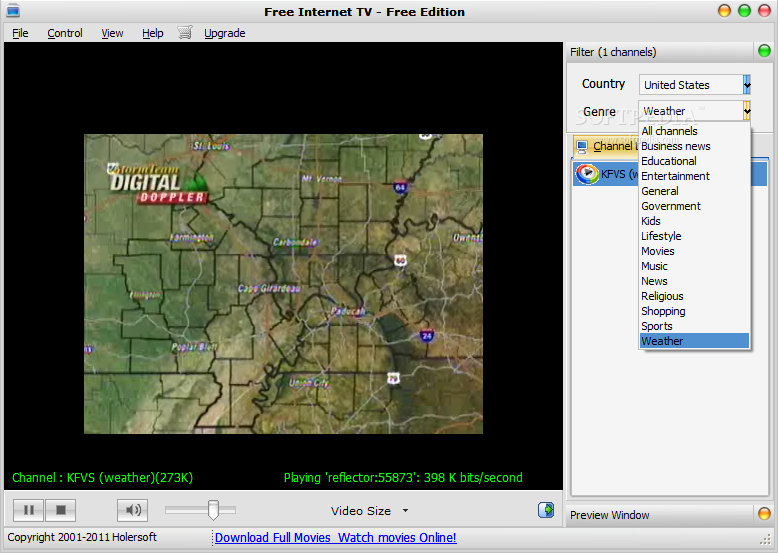Click the Copyright 2001-2011 Holersoft text
This screenshot has width=778, height=553.
click(x=82, y=537)
